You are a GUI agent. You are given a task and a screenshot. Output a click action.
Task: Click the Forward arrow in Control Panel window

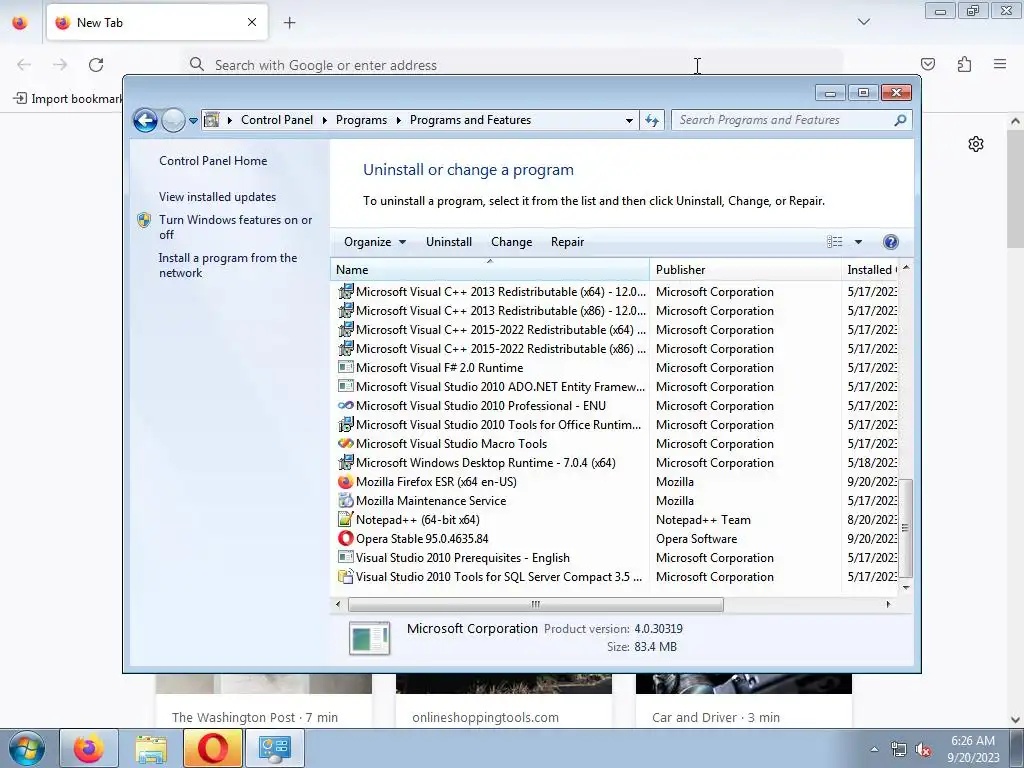coord(173,120)
